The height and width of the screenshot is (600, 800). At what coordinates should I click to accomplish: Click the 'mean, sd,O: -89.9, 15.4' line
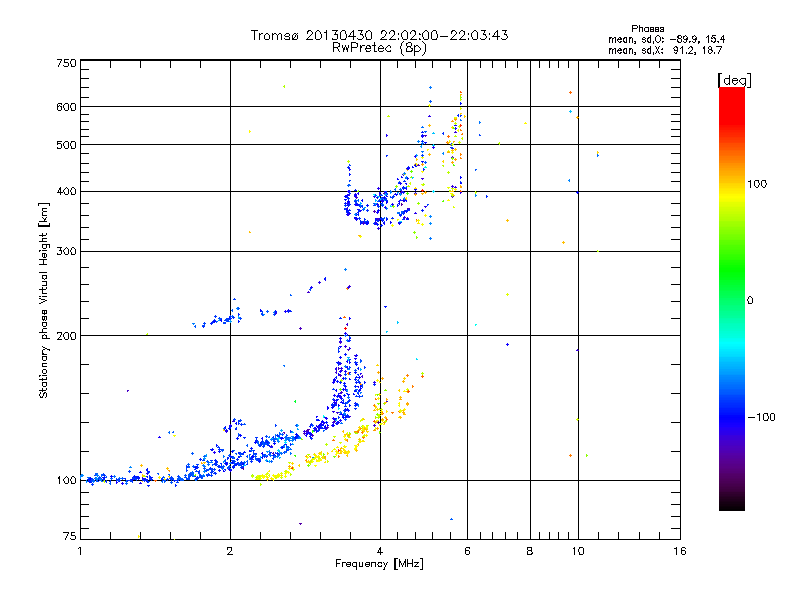click(x=666, y=39)
